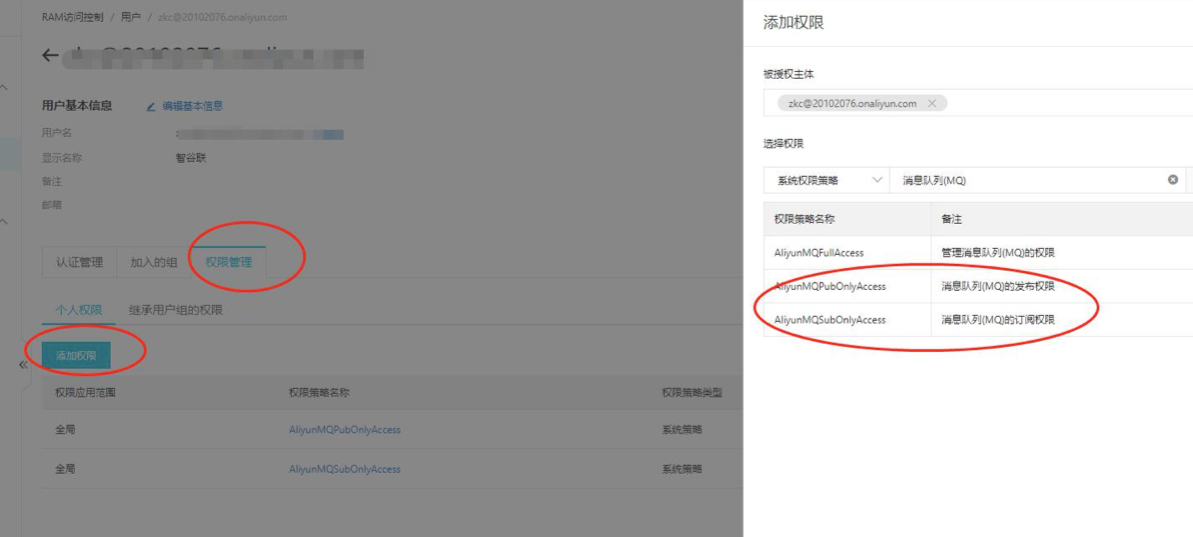Select the 权限管理 tab
The image size is (1193, 537).
(229, 262)
